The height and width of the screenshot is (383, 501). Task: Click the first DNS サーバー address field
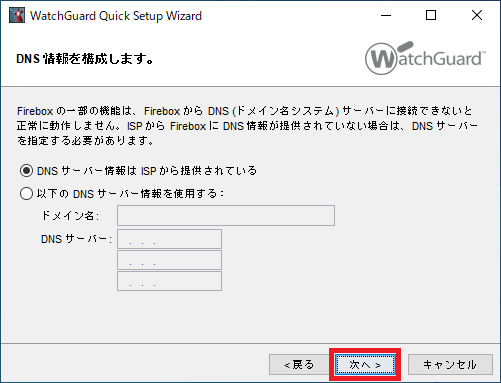tap(169, 239)
